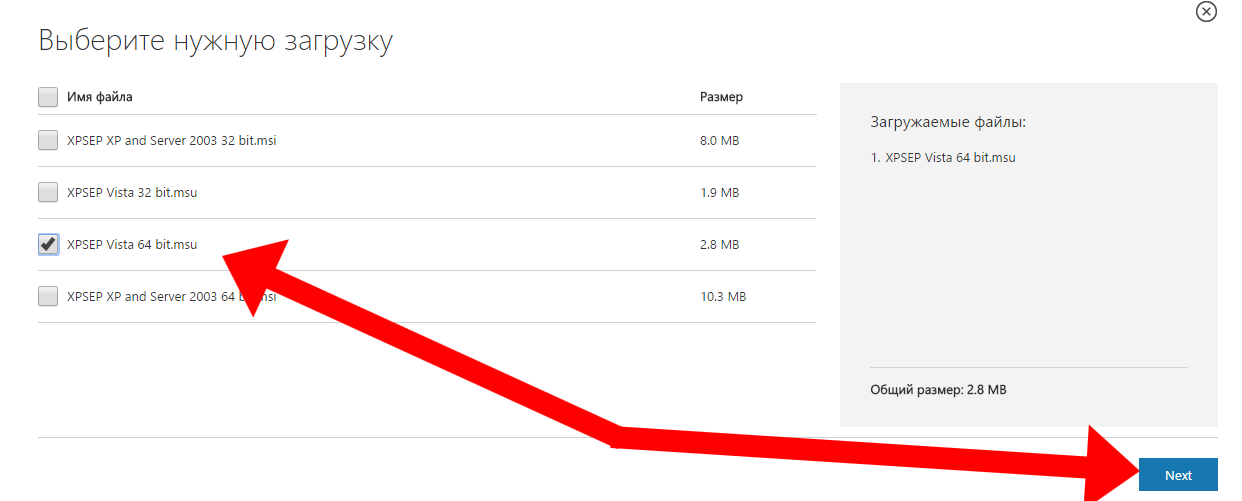Click the Размер column header
Image resolution: width=1242 pixels, height=501 pixels.
721,97
